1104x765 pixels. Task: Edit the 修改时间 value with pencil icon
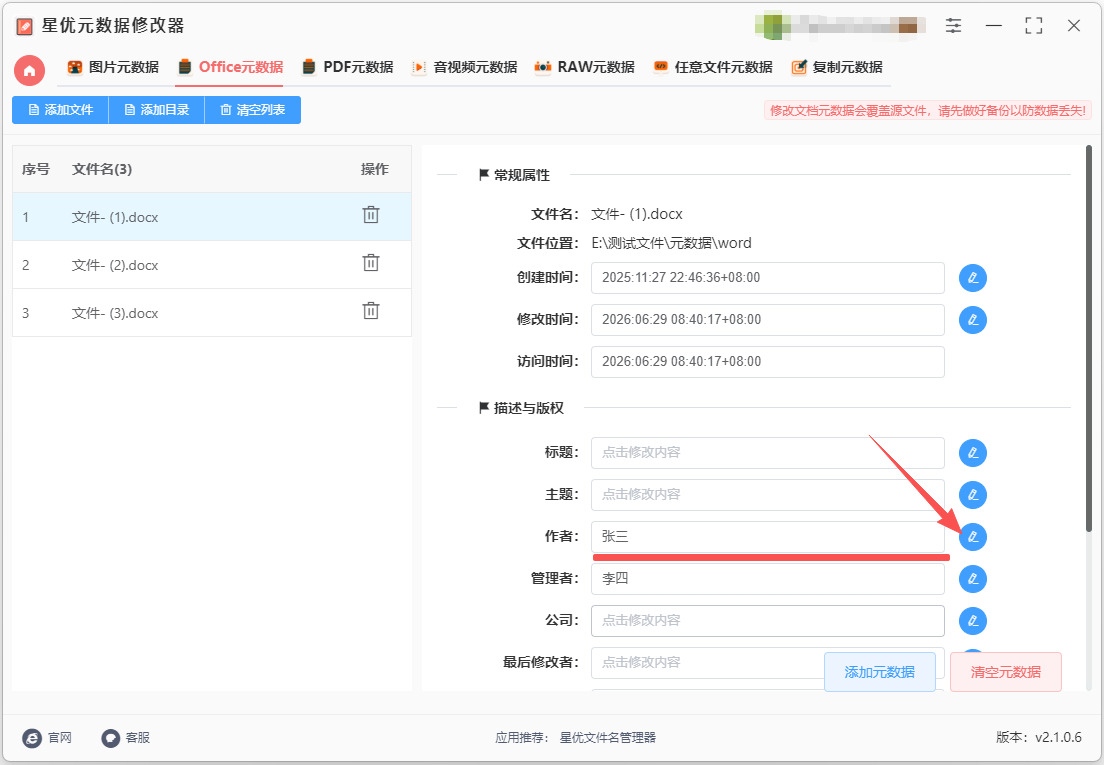pyautogui.click(x=973, y=320)
